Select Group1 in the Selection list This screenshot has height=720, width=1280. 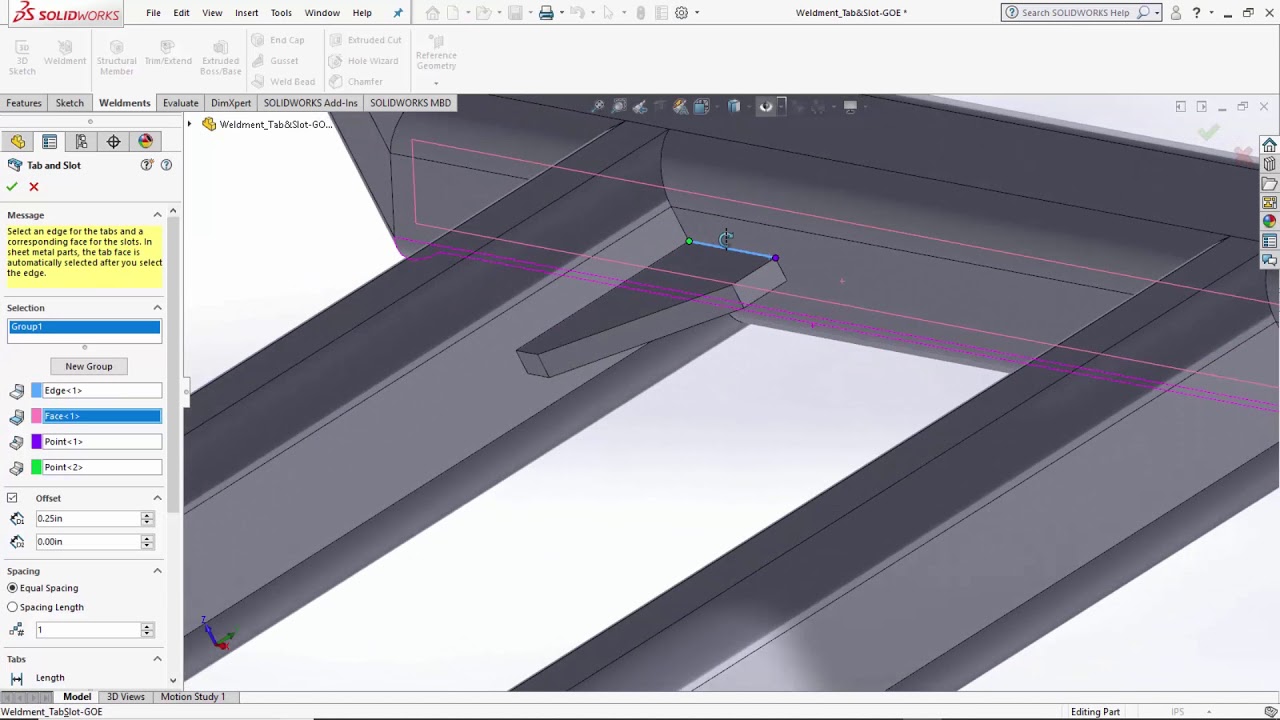point(84,327)
